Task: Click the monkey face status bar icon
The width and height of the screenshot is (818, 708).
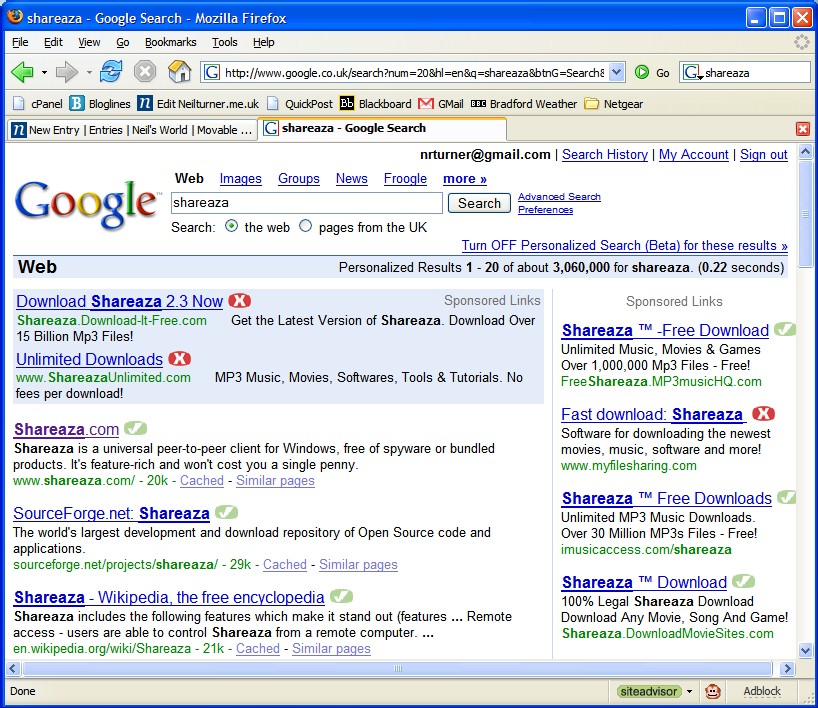Action: 713,691
